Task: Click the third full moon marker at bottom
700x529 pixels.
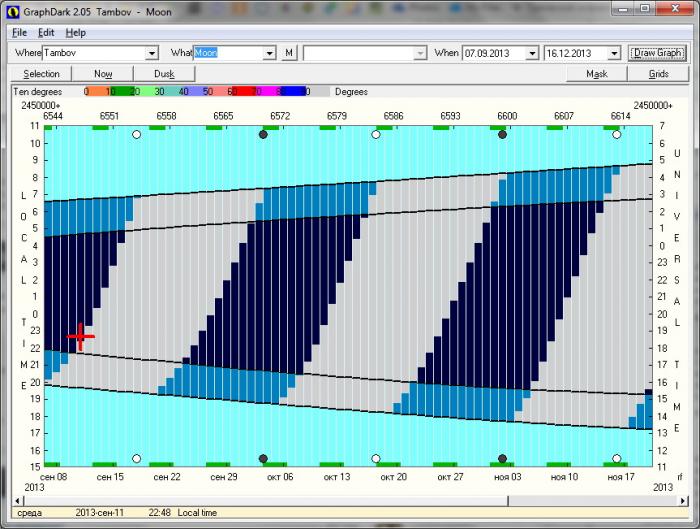Action: [617, 458]
